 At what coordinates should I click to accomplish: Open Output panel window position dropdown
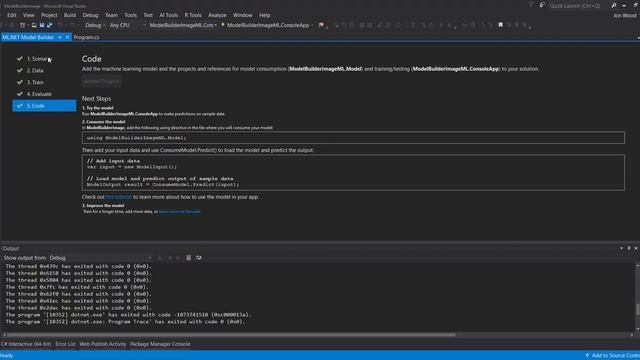(621, 248)
